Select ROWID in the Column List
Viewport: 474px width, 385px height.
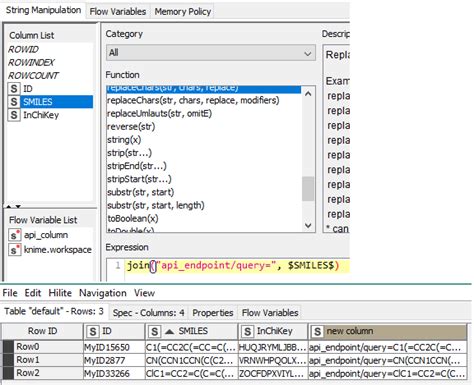tap(23, 49)
